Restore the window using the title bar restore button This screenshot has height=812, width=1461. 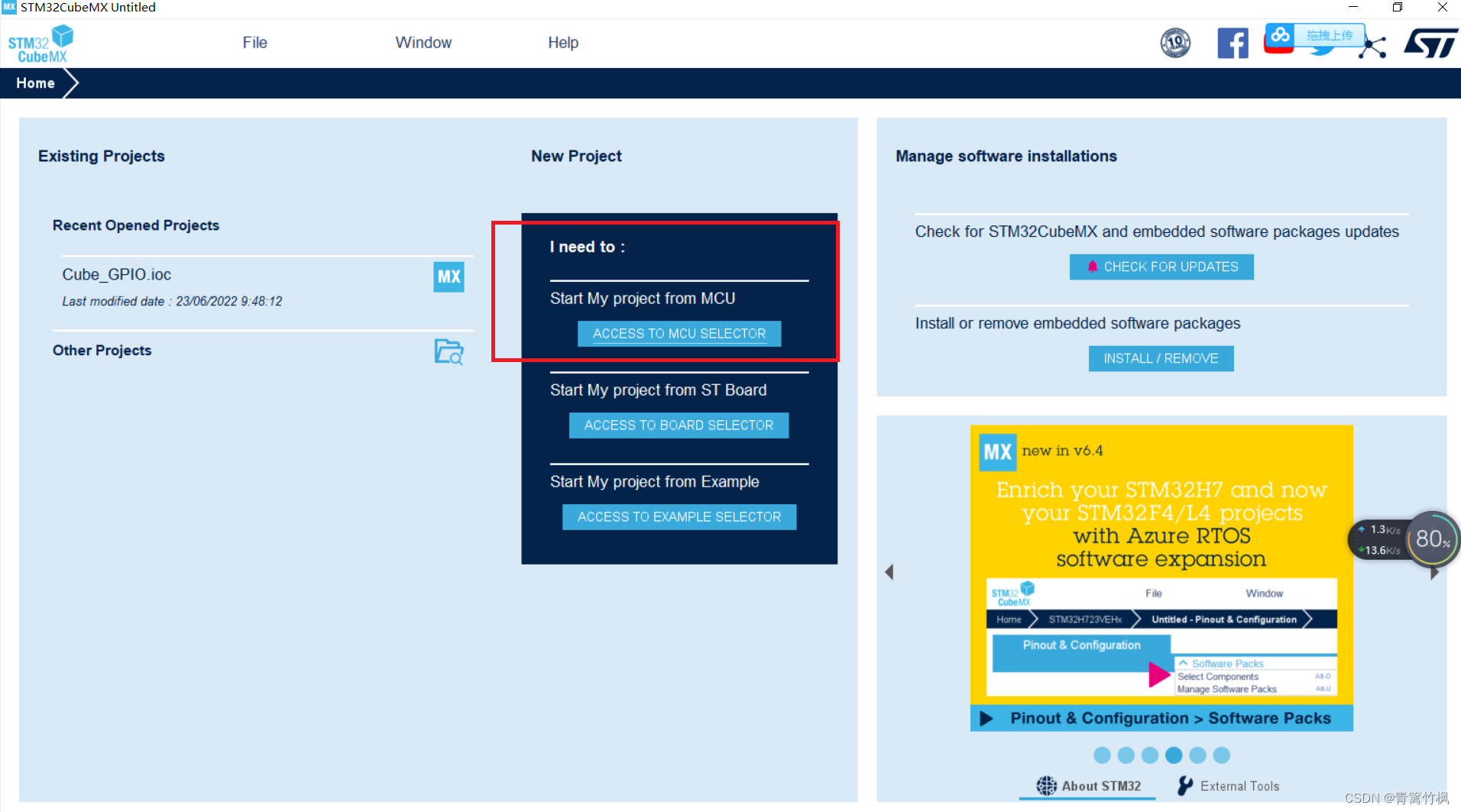(x=1398, y=8)
